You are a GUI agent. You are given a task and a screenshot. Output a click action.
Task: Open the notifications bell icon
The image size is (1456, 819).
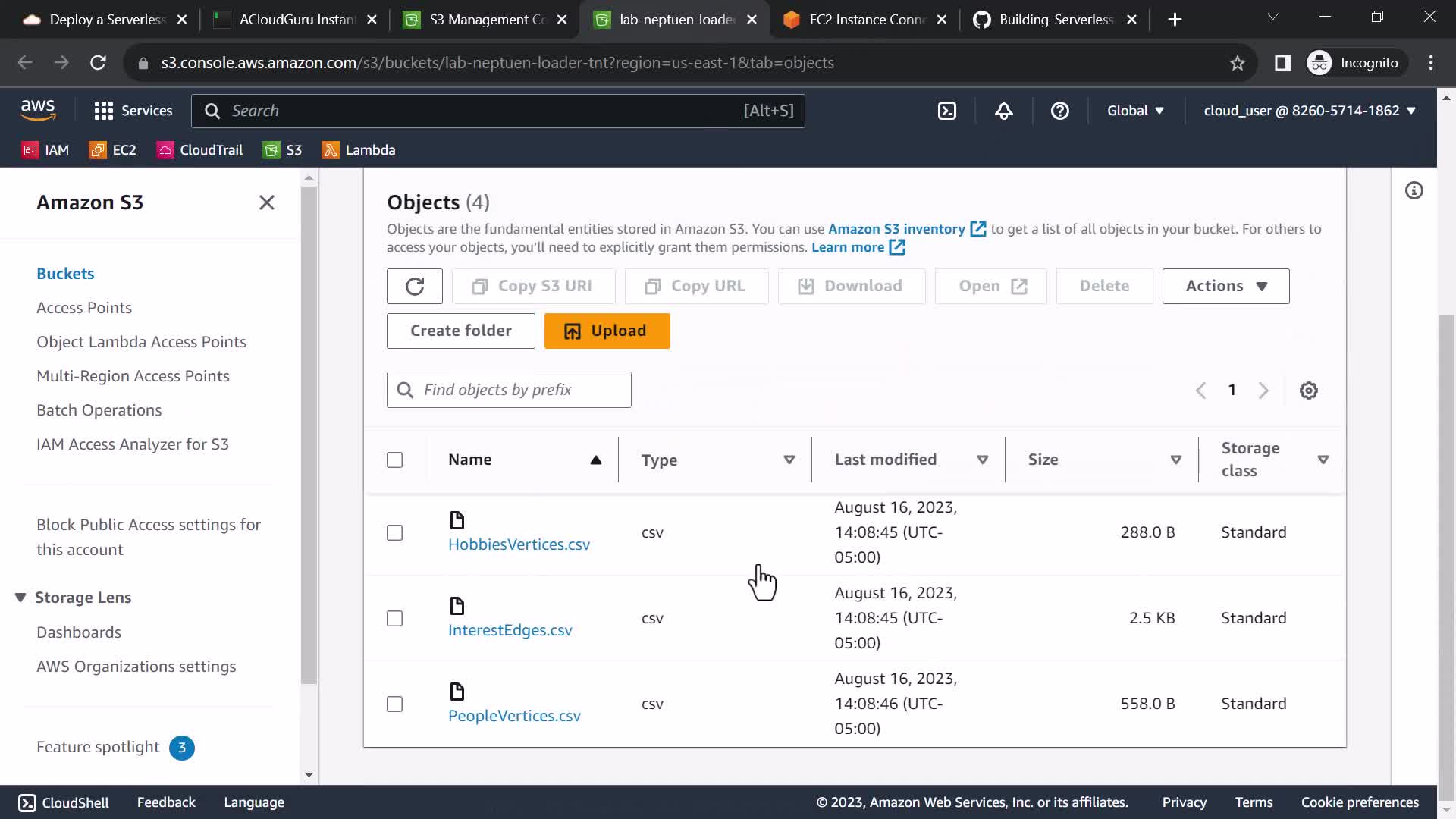tap(1003, 111)
